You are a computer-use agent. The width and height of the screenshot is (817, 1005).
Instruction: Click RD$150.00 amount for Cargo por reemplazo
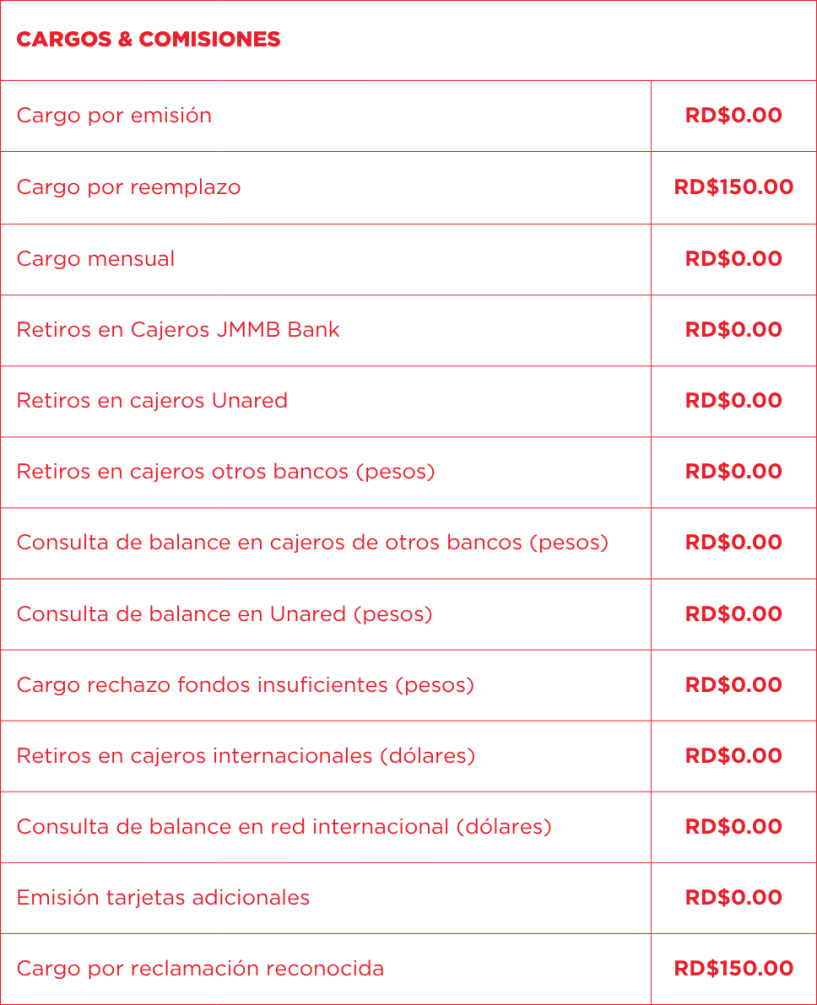coord(734,187)
